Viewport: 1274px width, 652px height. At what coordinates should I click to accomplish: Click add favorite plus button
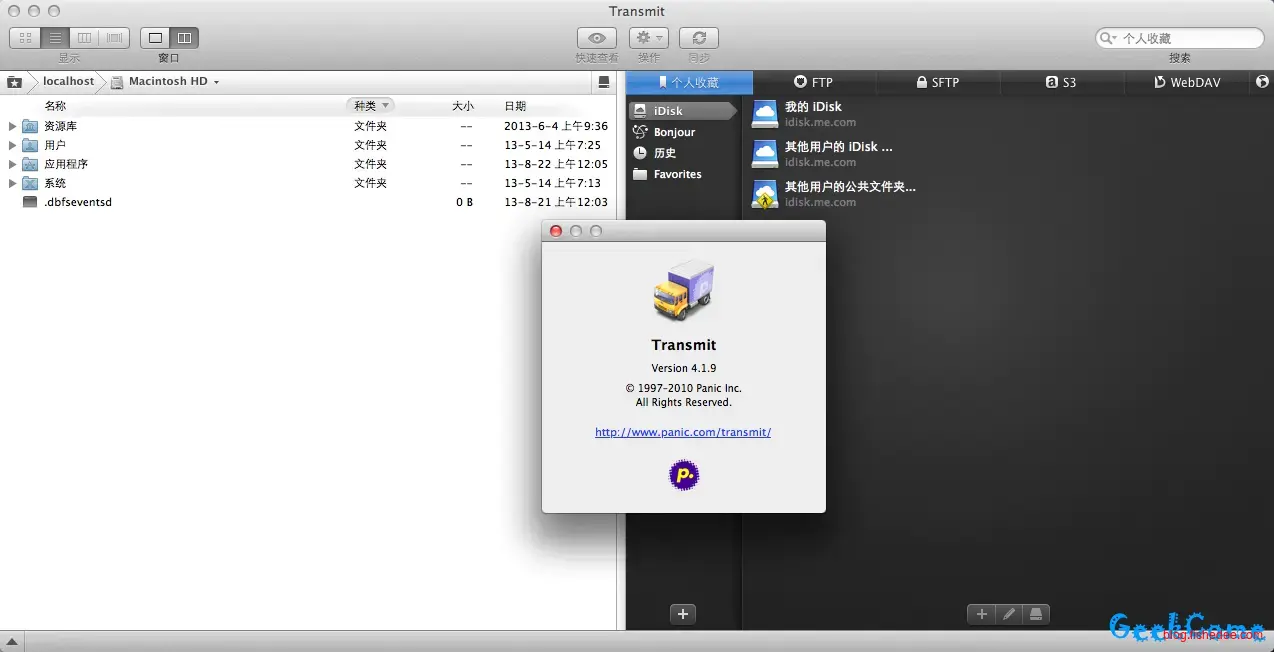click(x=981, y=614)
